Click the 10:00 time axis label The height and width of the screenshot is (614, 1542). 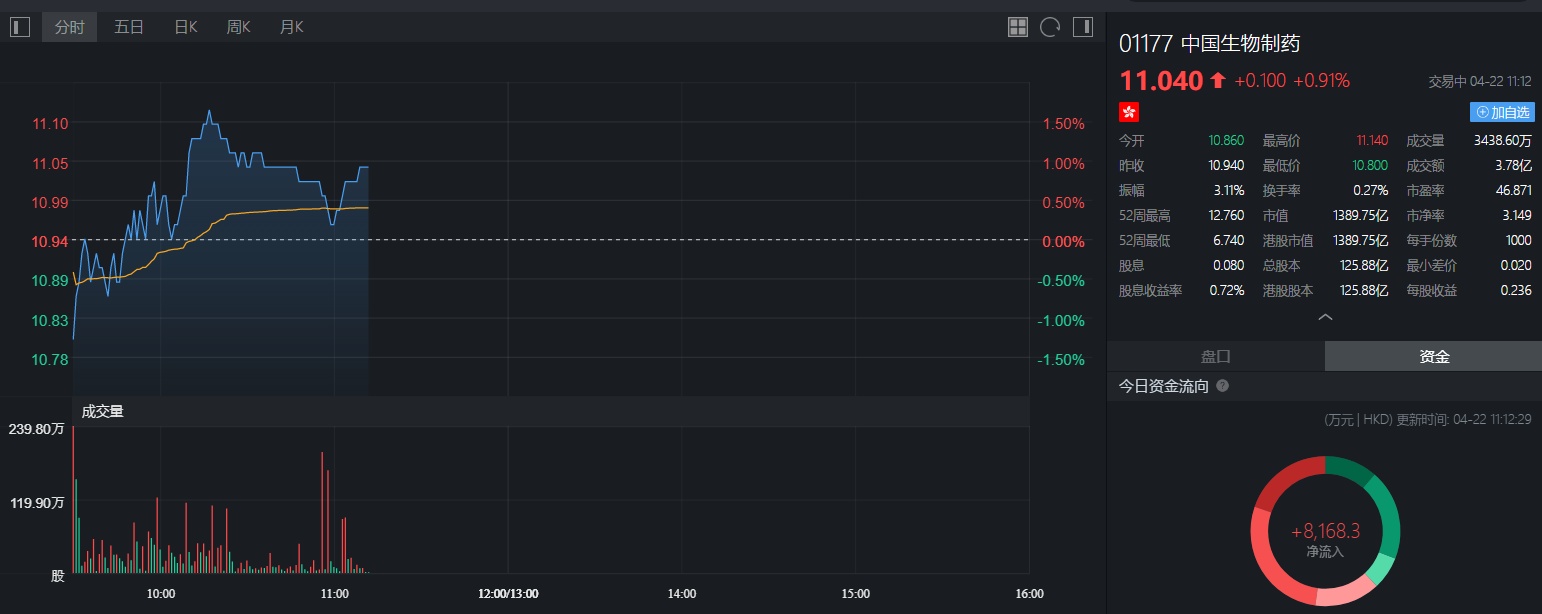click(161, 594)
